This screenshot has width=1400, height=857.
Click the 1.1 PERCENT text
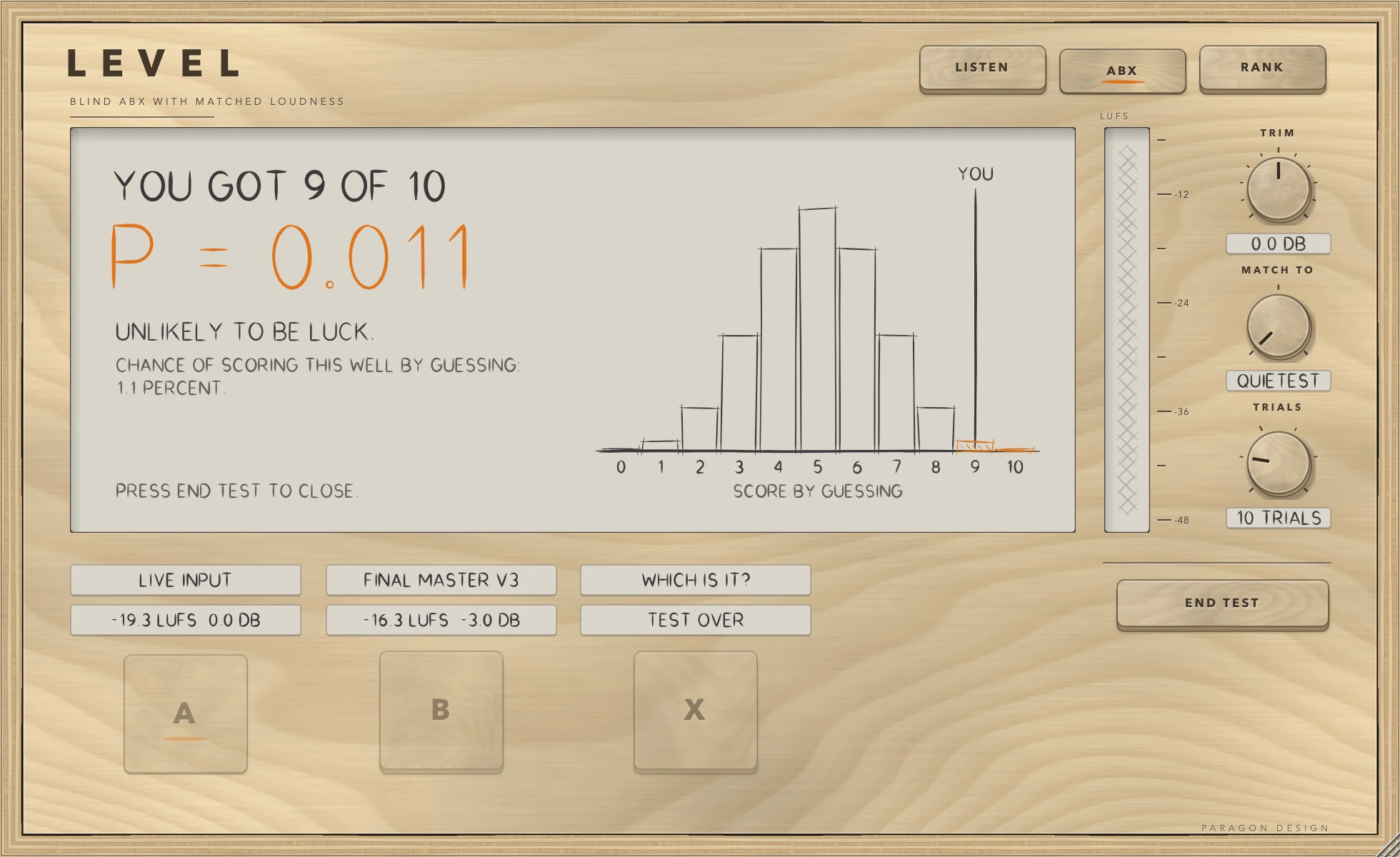[x=170, y=388]
